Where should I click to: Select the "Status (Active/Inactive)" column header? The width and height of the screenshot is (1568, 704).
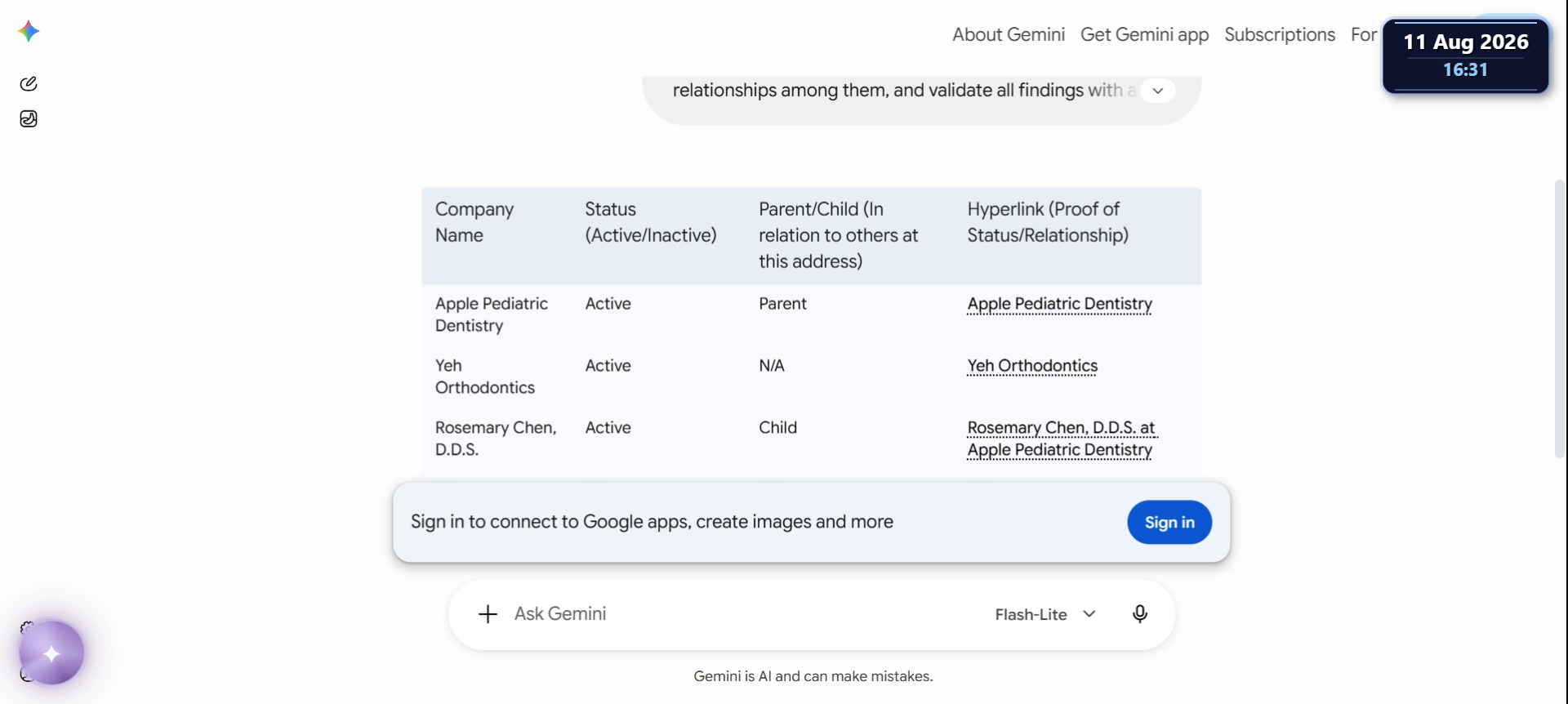click(650, 222)
